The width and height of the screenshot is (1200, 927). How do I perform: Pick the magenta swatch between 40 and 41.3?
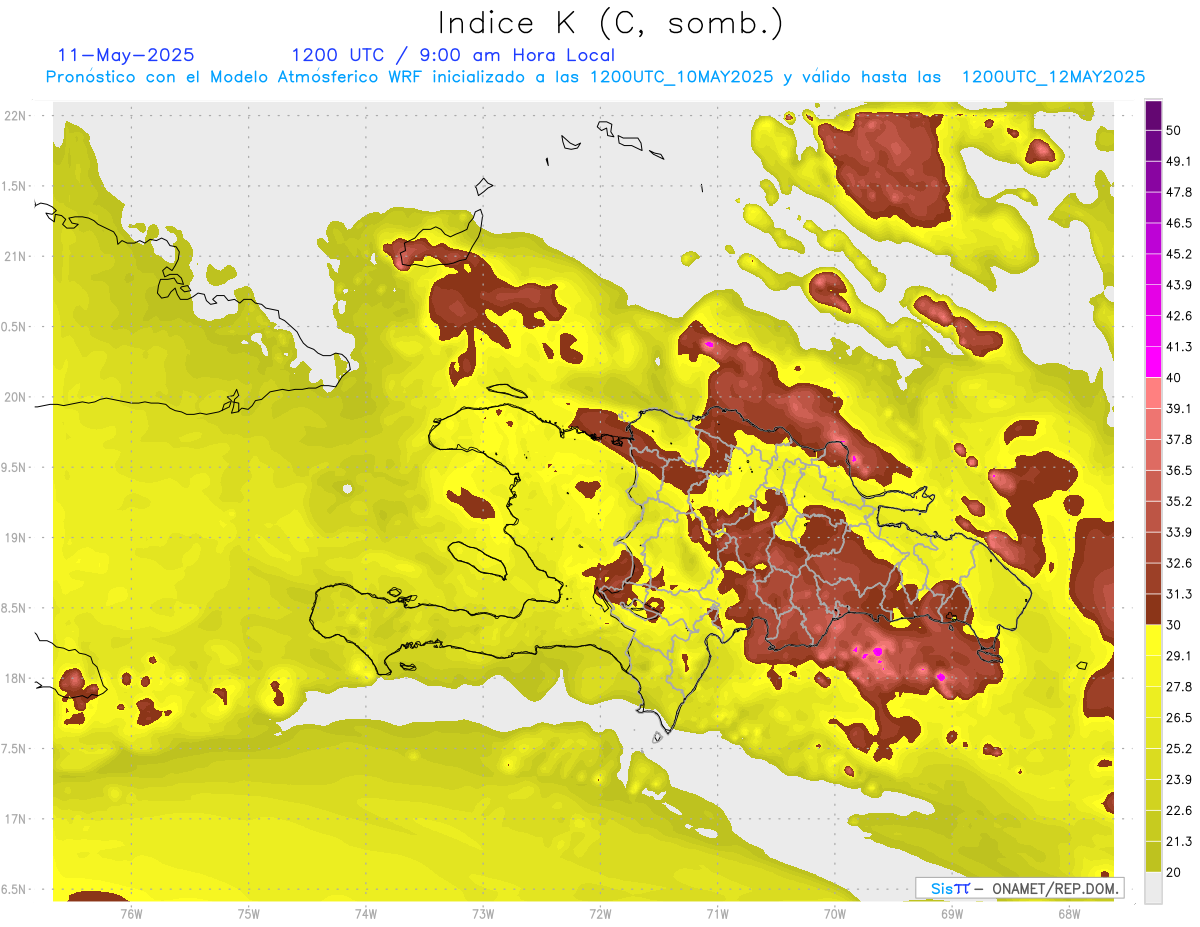[x=1153, y=360]
